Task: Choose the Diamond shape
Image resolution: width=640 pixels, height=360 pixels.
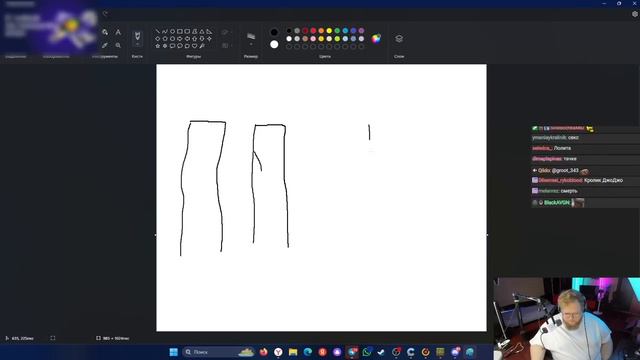Action: click(158, 38)
